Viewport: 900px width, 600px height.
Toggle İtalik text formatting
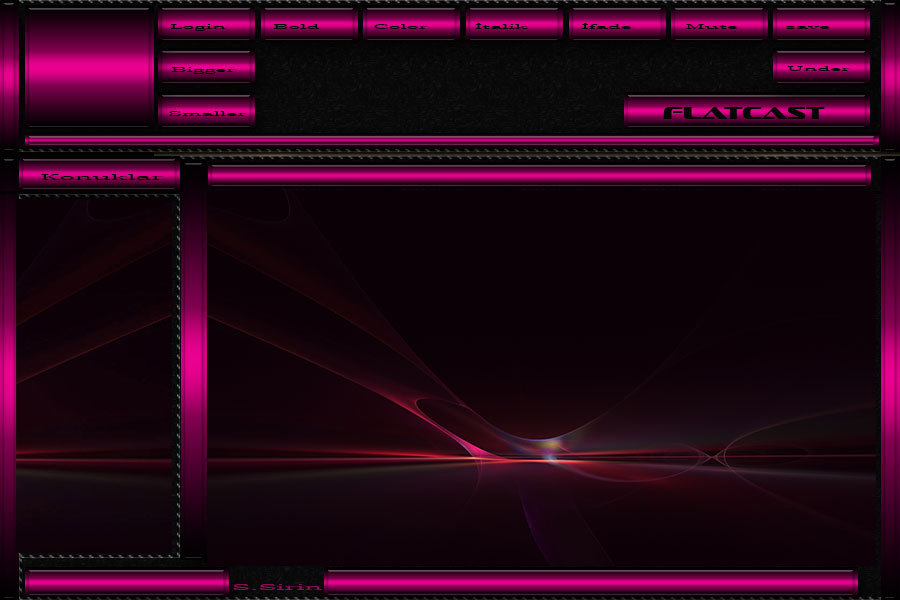coord(514,25)
